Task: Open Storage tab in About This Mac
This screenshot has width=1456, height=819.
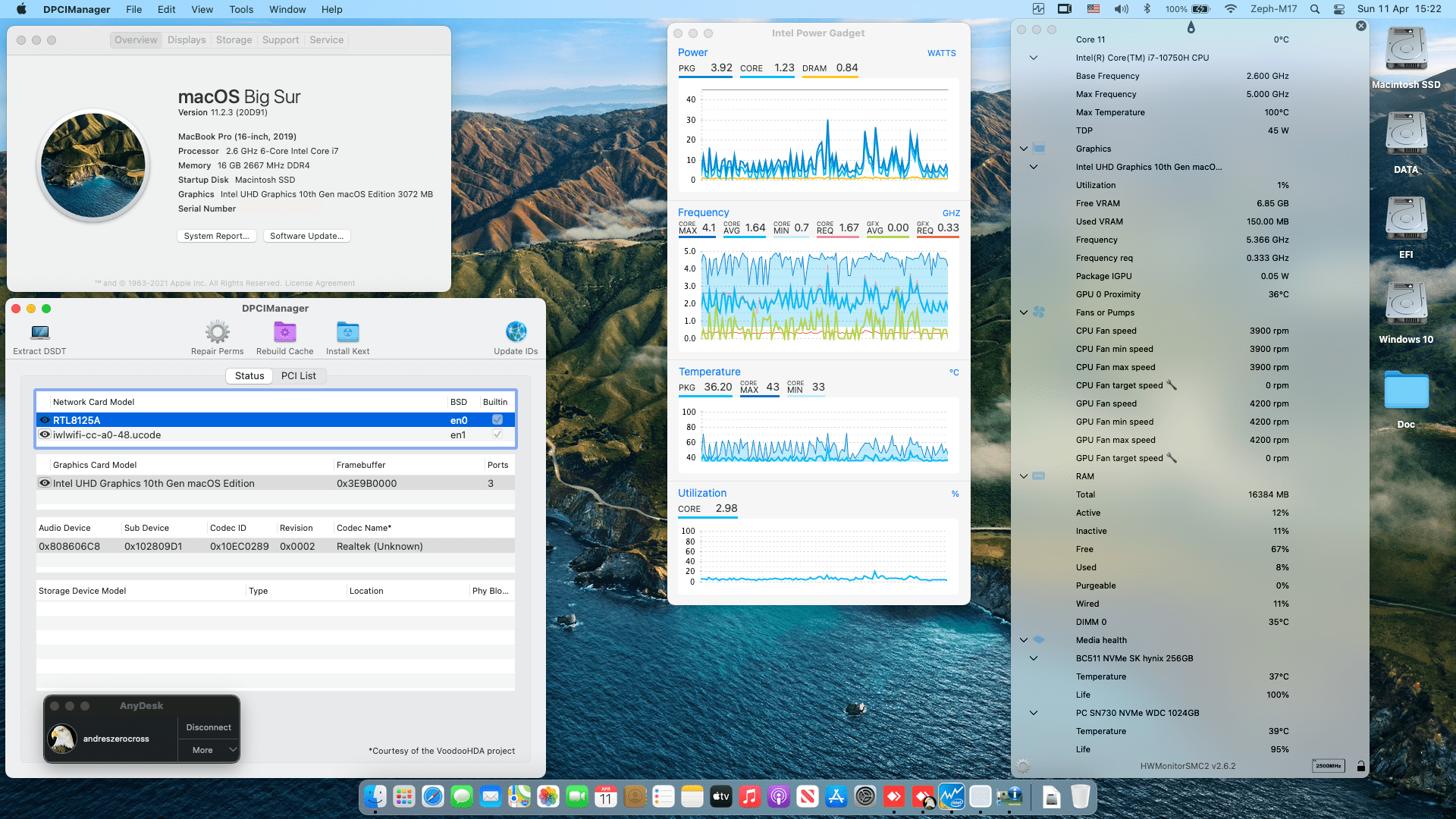Action: pyautogui.click(x=234, y=39)
